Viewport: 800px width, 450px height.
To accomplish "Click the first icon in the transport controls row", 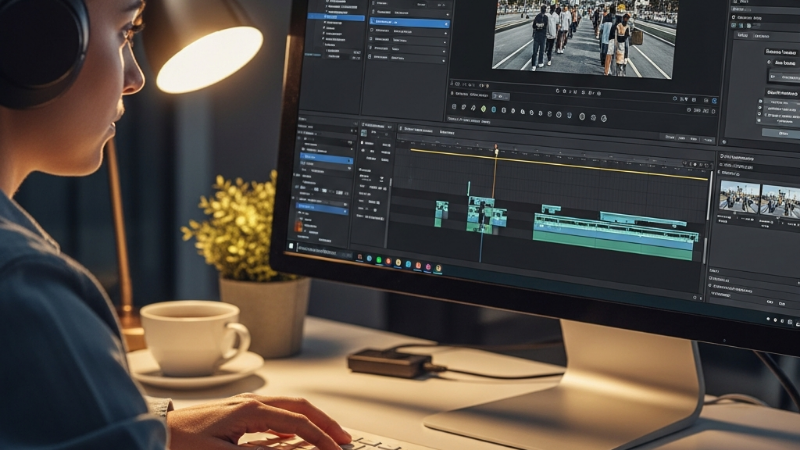I will 454,106.
